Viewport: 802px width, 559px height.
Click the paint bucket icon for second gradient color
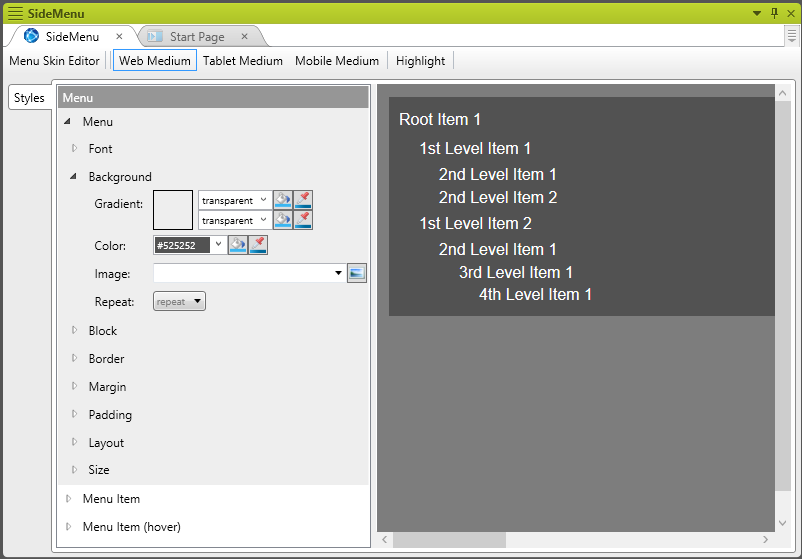[282, 220]
